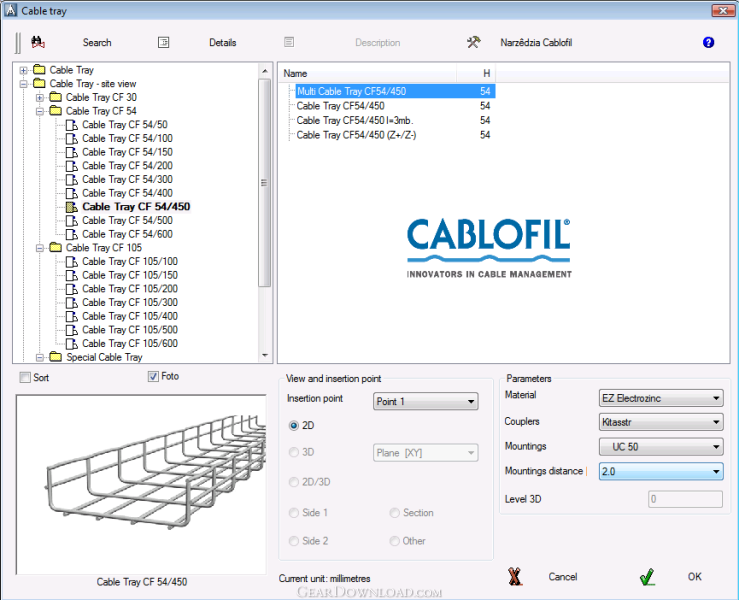Select the 2D radio button
The width and height of the screenshot is (739, 600).
point(294,425)
